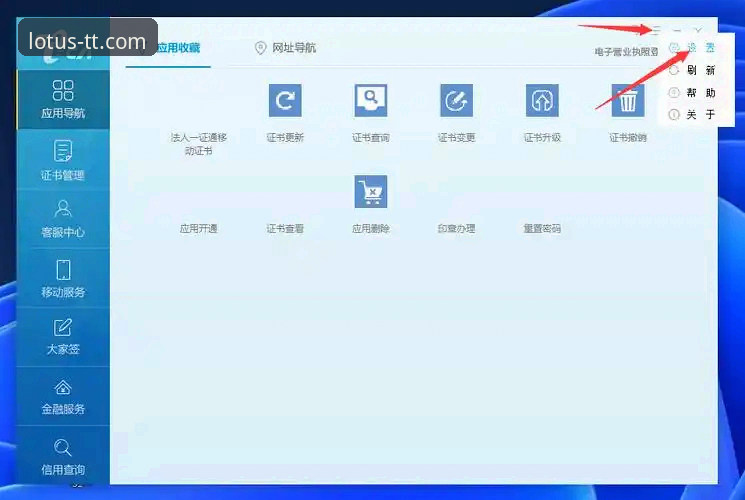Open the 法人一证通移动证书 app label
This screenshot has width=745, height=500.
[x=199, y=144]
